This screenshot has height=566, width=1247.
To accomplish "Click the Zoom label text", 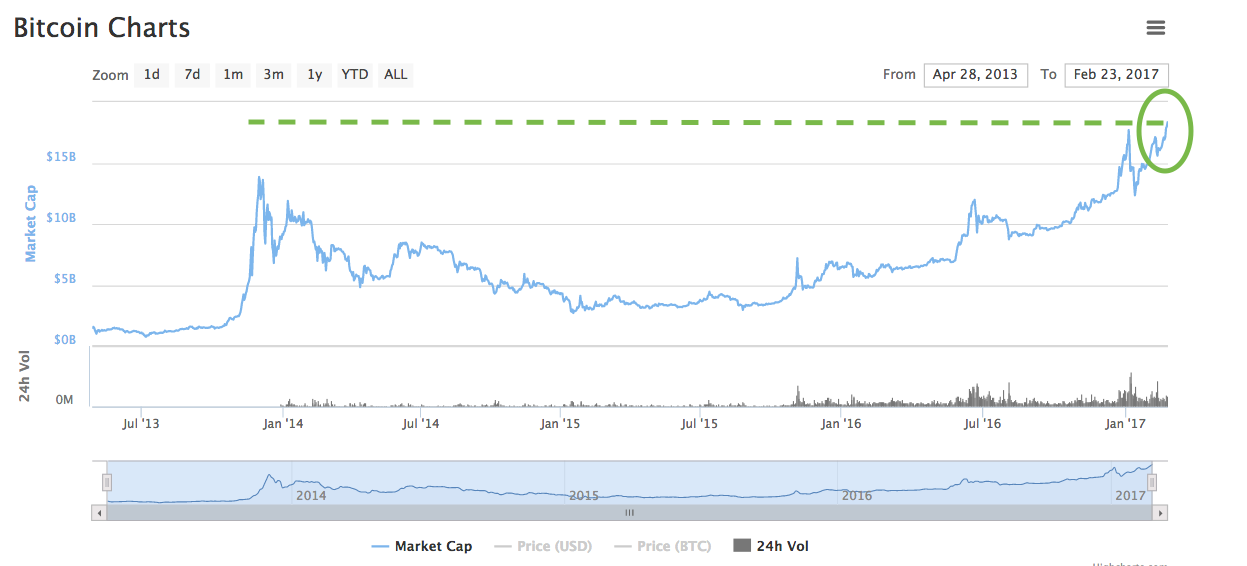I will coord(111,76).
